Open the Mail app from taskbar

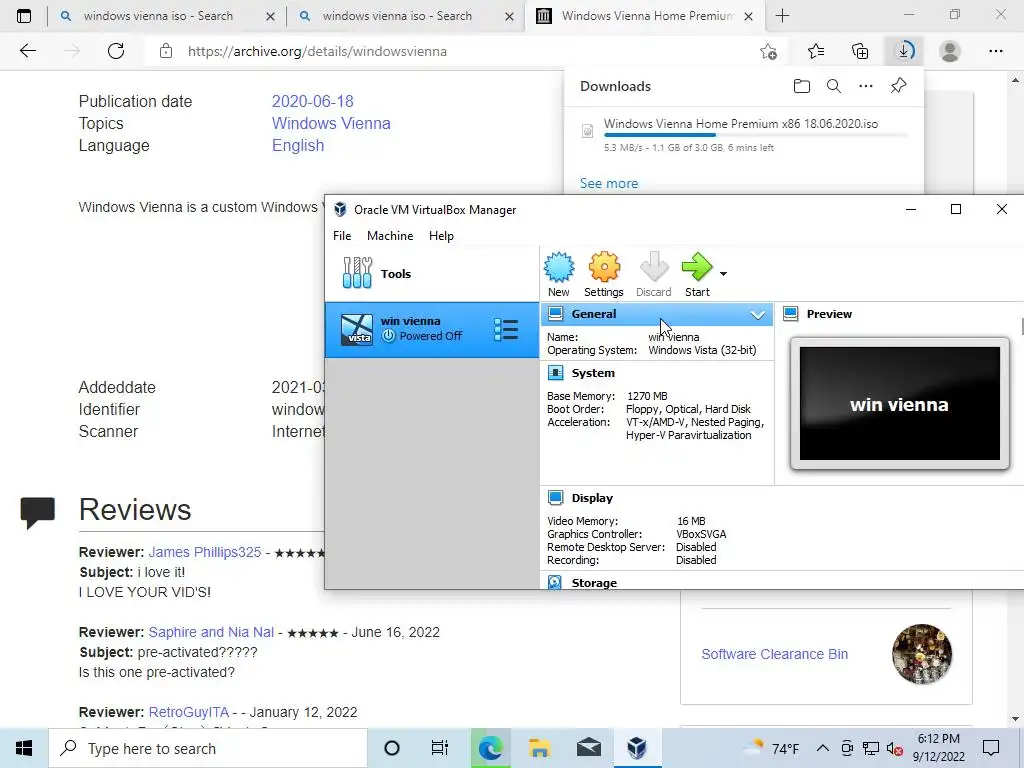click(588, 748)
